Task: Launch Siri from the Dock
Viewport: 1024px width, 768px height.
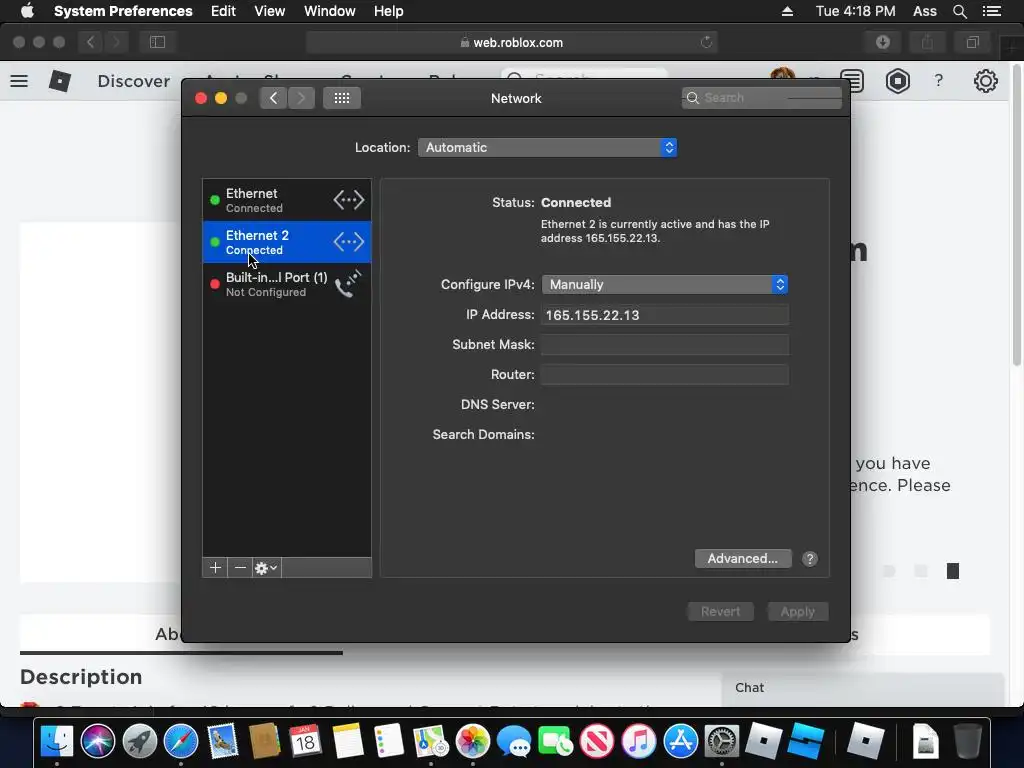Action: tap(98, 741)
